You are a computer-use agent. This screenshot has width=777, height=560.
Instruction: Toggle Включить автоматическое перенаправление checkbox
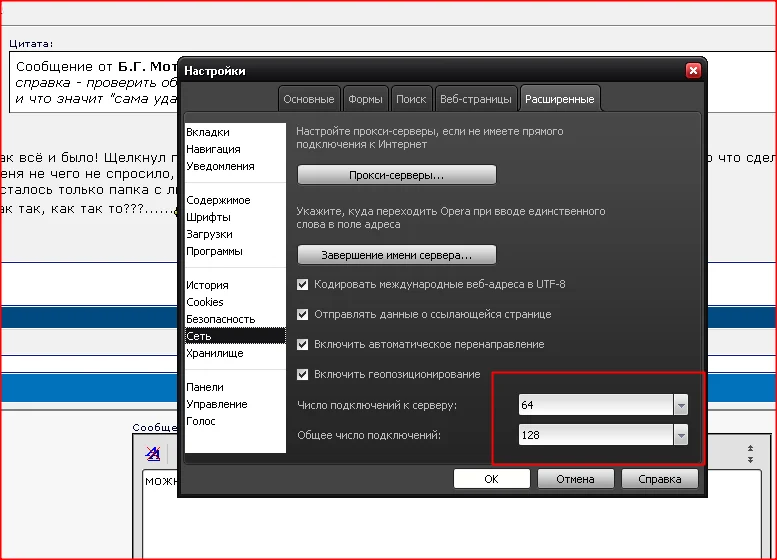tap(302, 344)
